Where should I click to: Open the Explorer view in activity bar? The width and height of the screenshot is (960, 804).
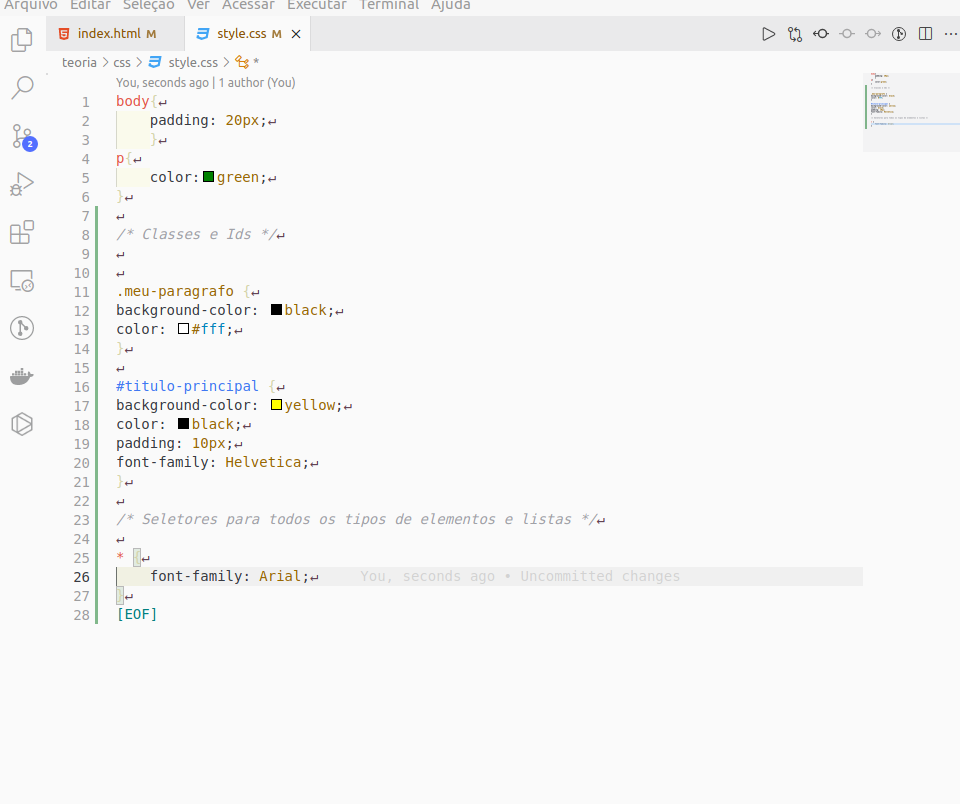pyautogui.click(x=22, y=40)
